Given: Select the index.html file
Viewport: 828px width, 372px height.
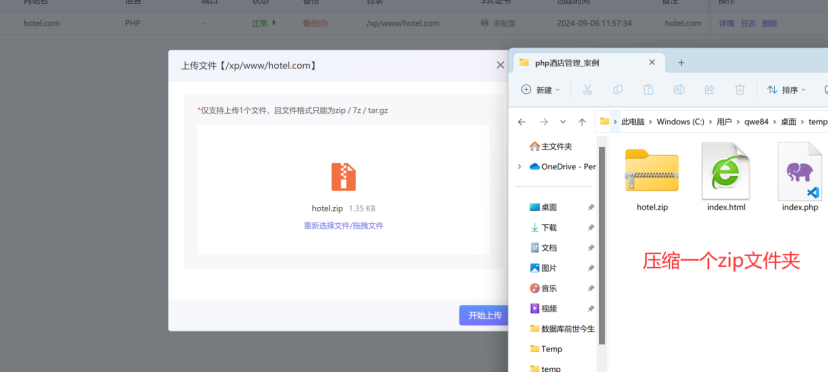Looking at the screenshot, I should tap(726, 178).
